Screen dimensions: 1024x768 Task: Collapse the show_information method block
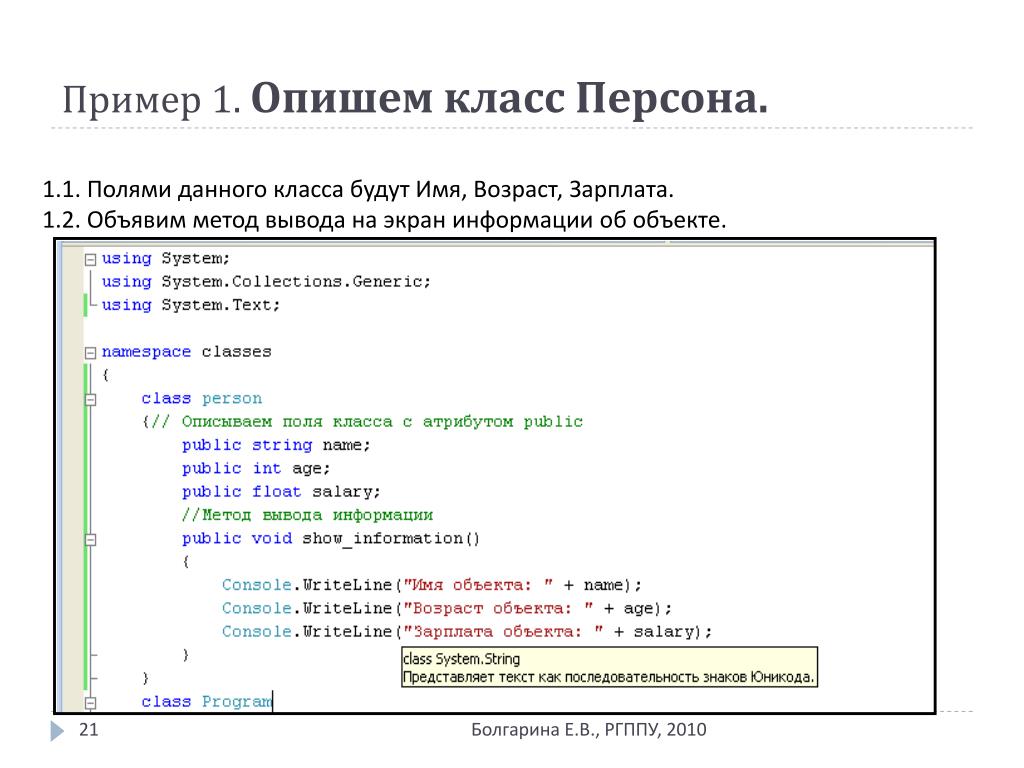point(90,539)
